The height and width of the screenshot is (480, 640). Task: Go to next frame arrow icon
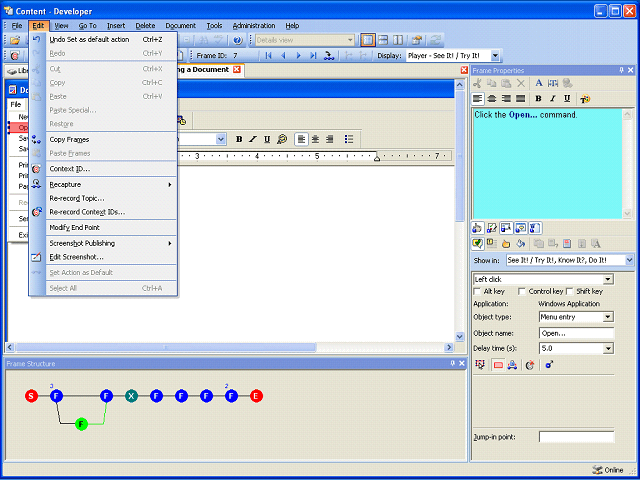(298, 56)
